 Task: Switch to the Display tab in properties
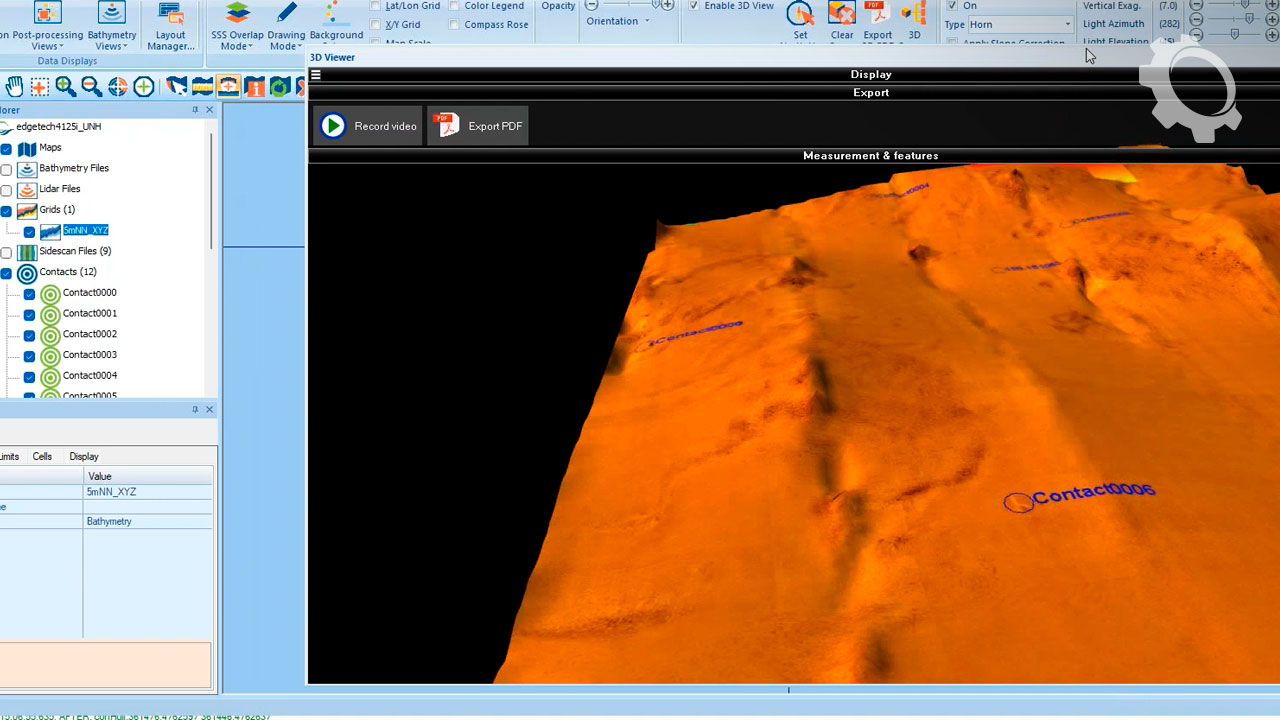pos(84,456)
